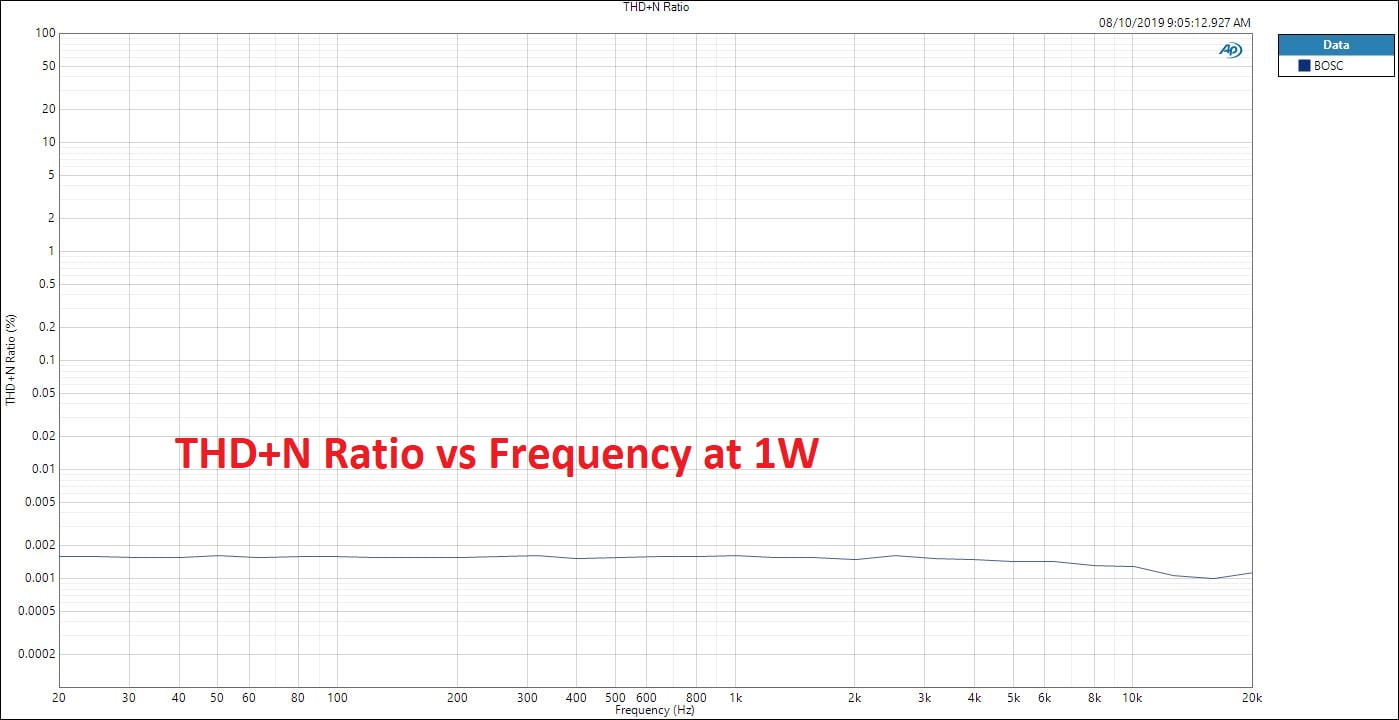Click the date and time stamp
This screenshot has height=720, width=1399.
point(1174,22)
